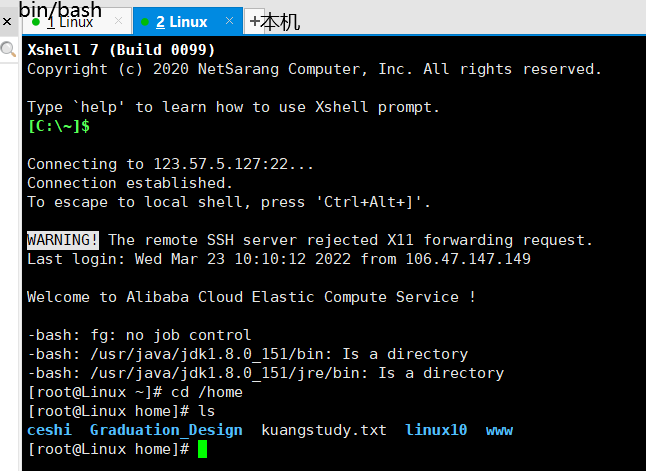Click the server address 123.57.5.127:22
The image size is (646, 471).
pos(233,164)
